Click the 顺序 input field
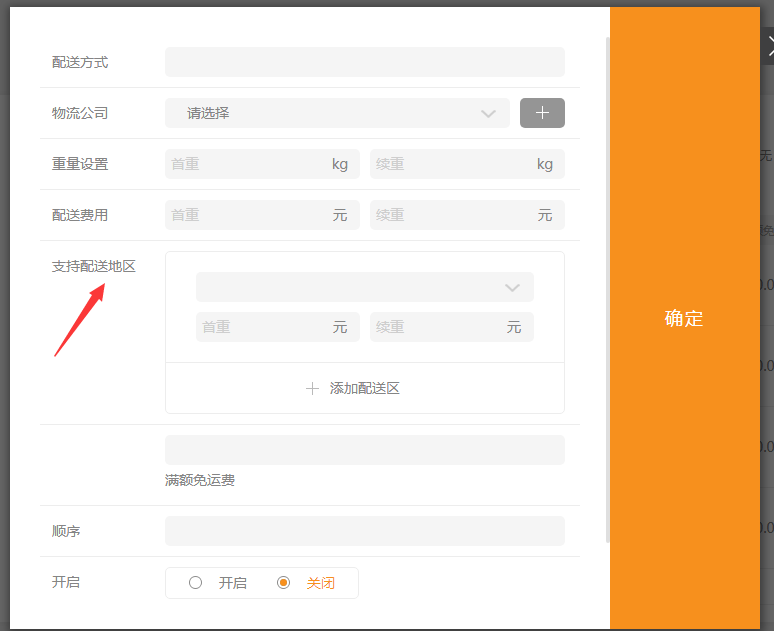The width and height of the screenshot is (774, 631). click(x=364, y=531)
